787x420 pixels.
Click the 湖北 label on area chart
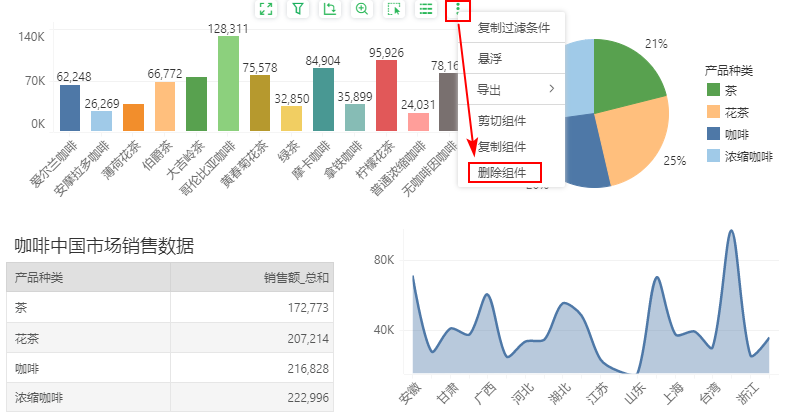560,393
